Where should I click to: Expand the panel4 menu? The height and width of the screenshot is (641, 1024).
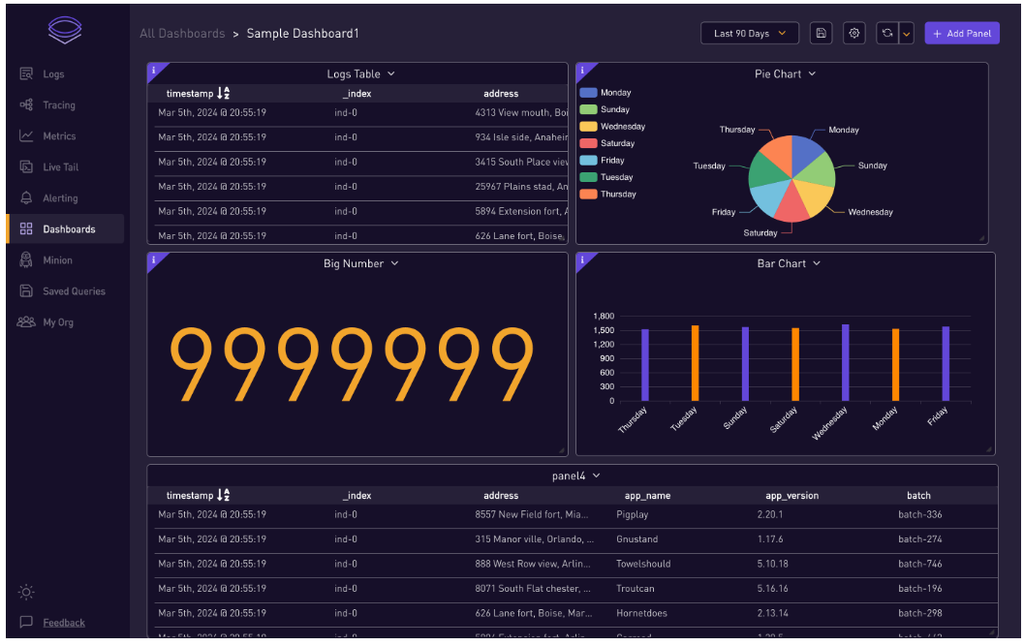pyautogui.click(x=596, y=476)
